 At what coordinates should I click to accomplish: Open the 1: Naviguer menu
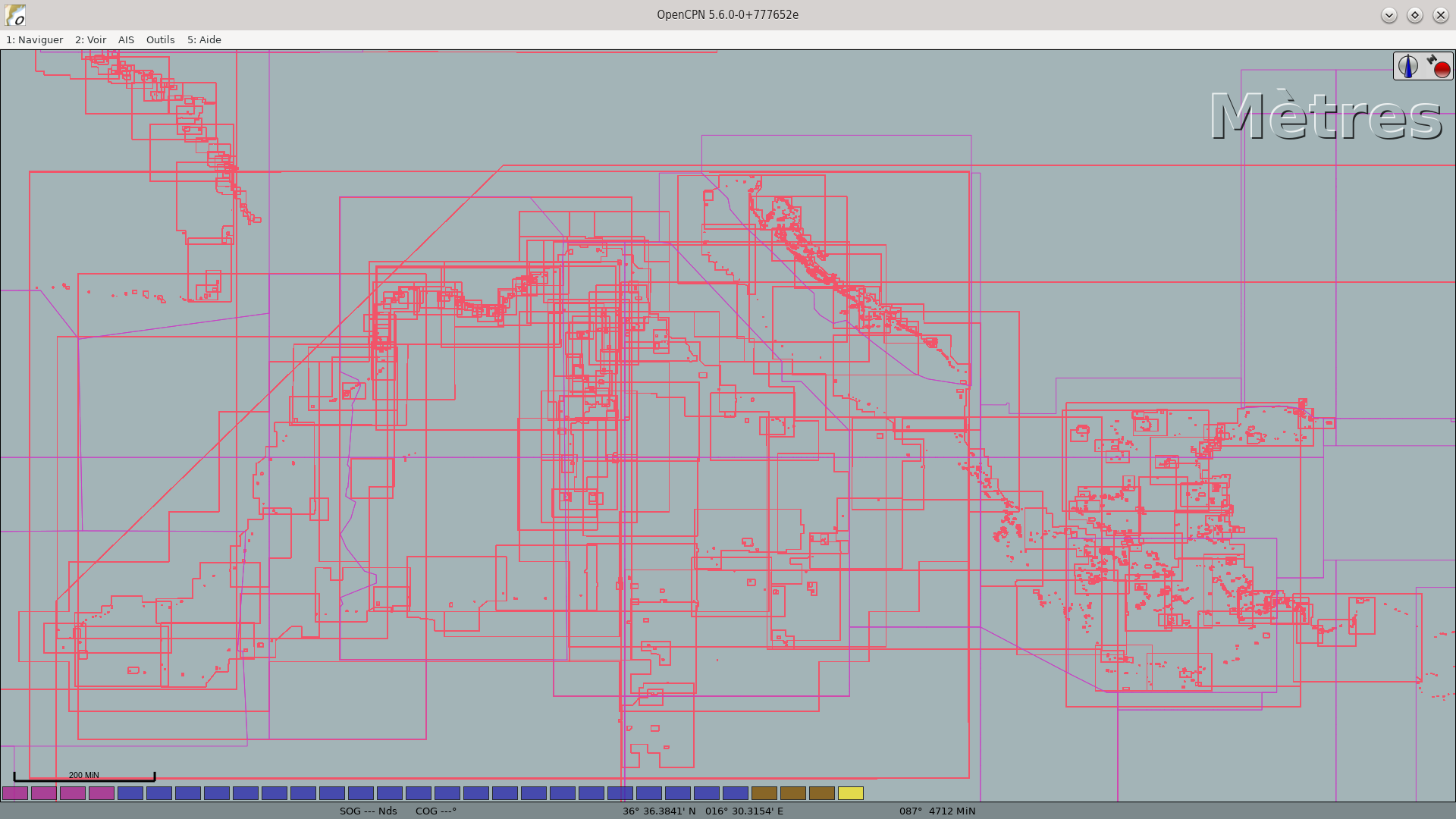click(34, 39)
